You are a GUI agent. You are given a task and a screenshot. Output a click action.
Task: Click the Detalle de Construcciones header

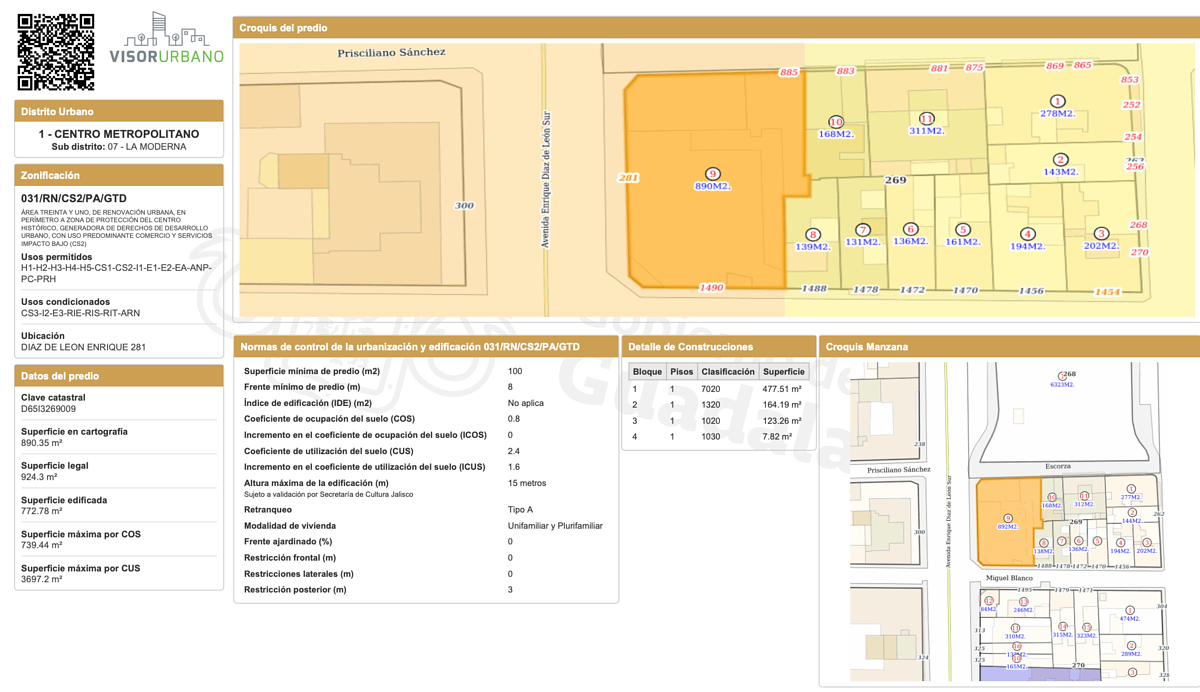(716, 347)
